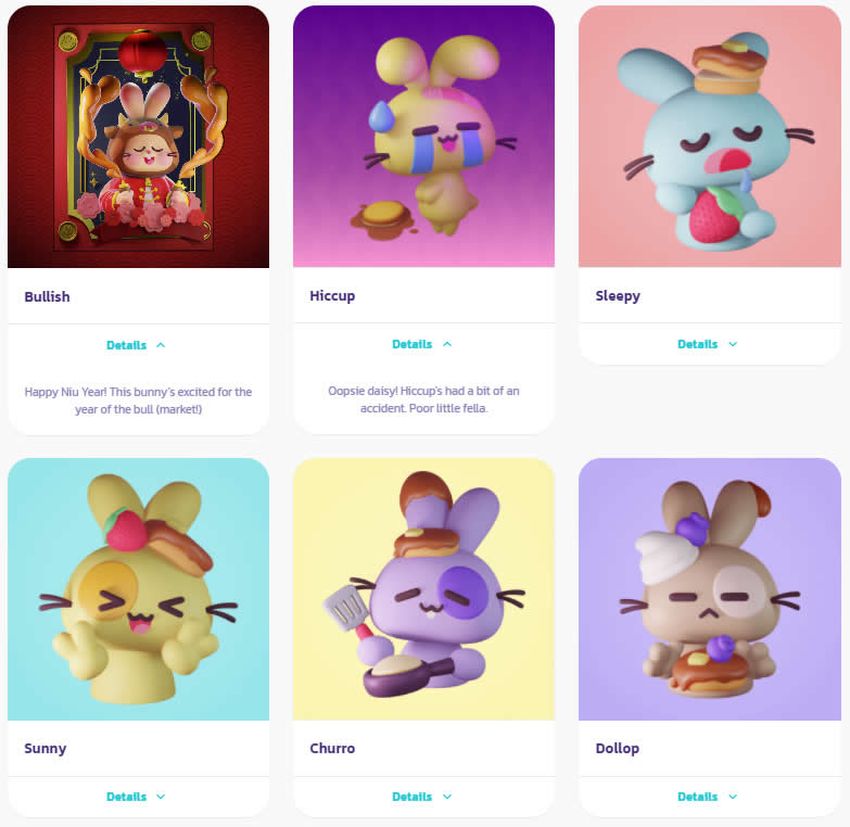Click the Sleepy details down chevron

733,344
